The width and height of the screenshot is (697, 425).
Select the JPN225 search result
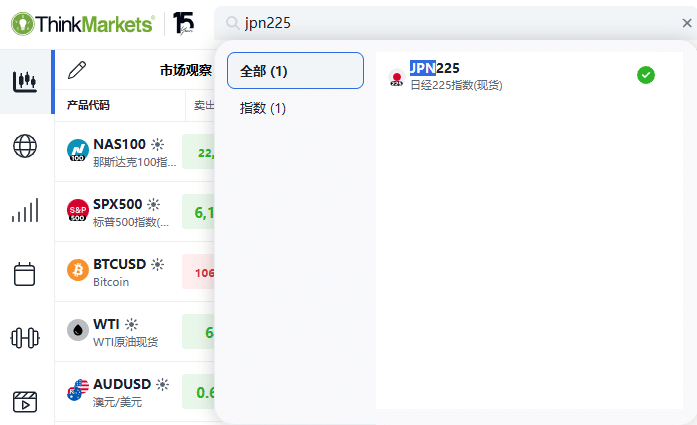tap(529, 76)
